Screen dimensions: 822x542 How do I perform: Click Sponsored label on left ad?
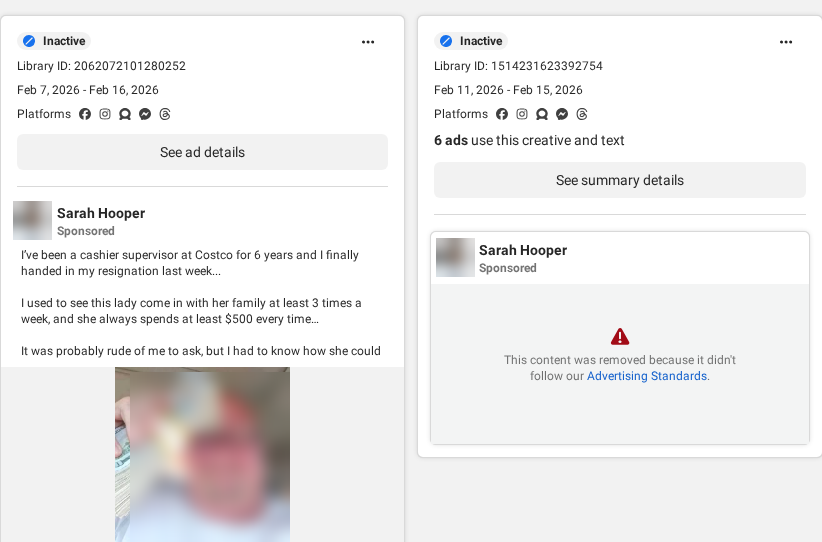86,231
